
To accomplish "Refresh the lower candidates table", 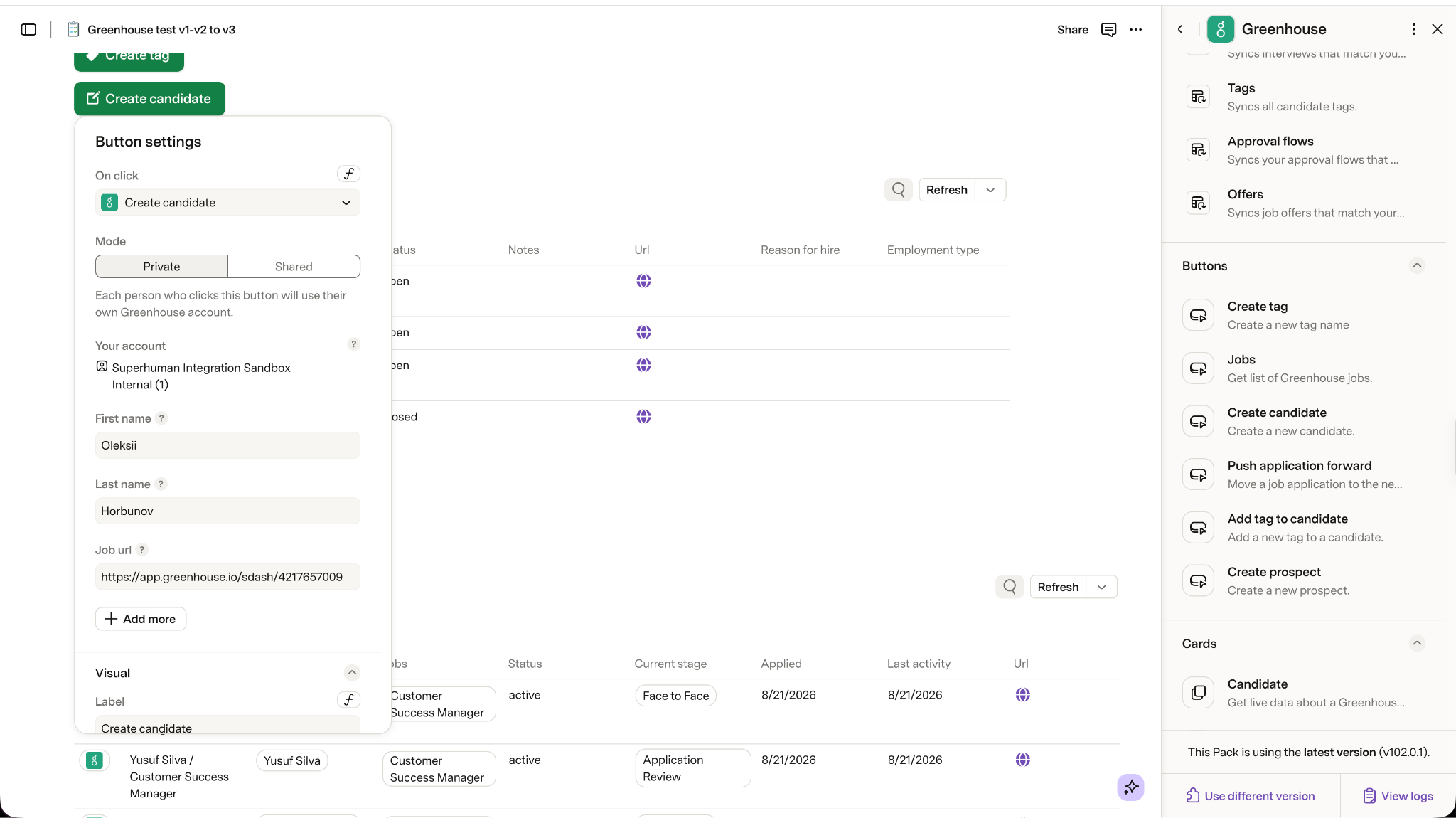I will pos(1058,587).
